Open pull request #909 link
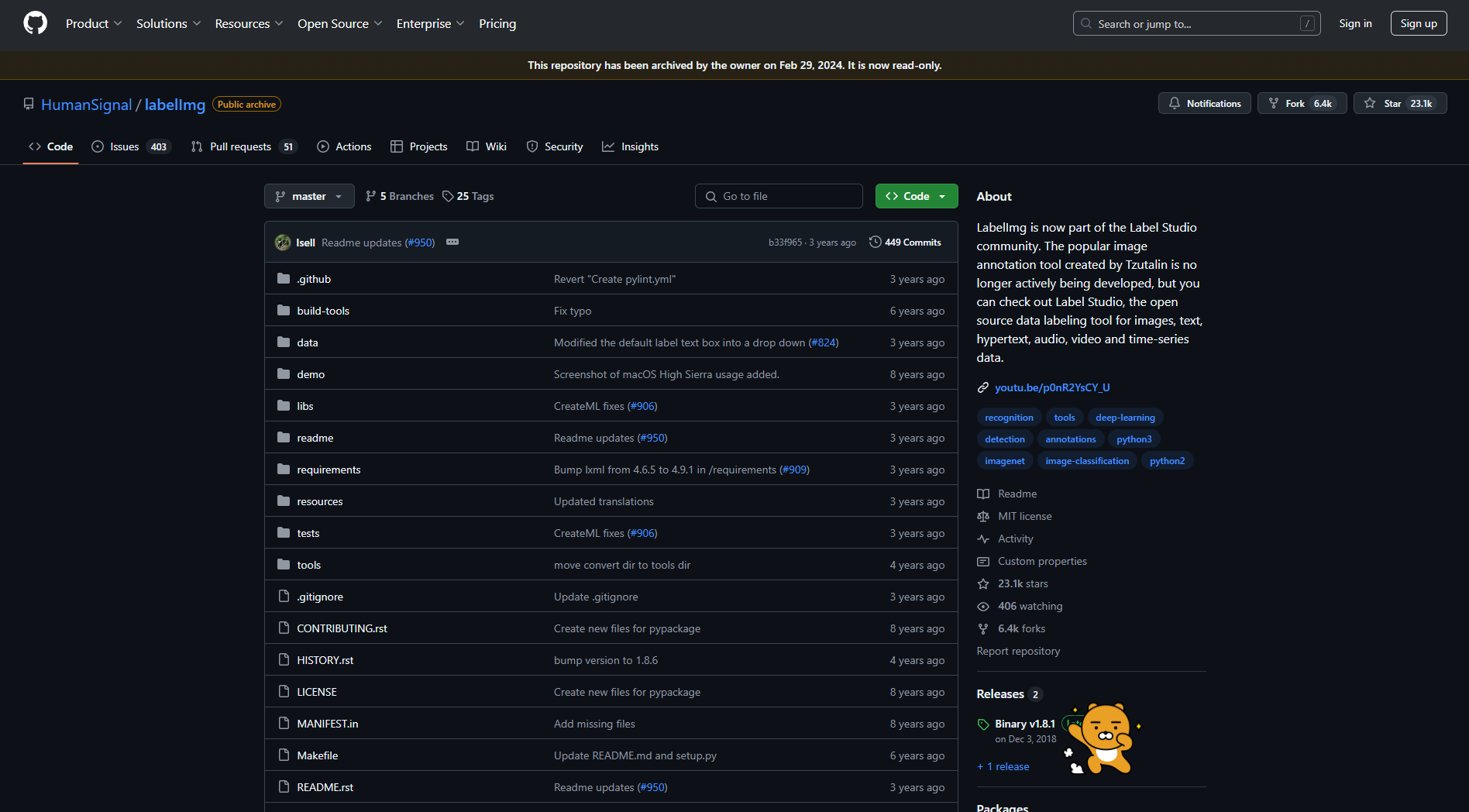 tap(794, 470)
